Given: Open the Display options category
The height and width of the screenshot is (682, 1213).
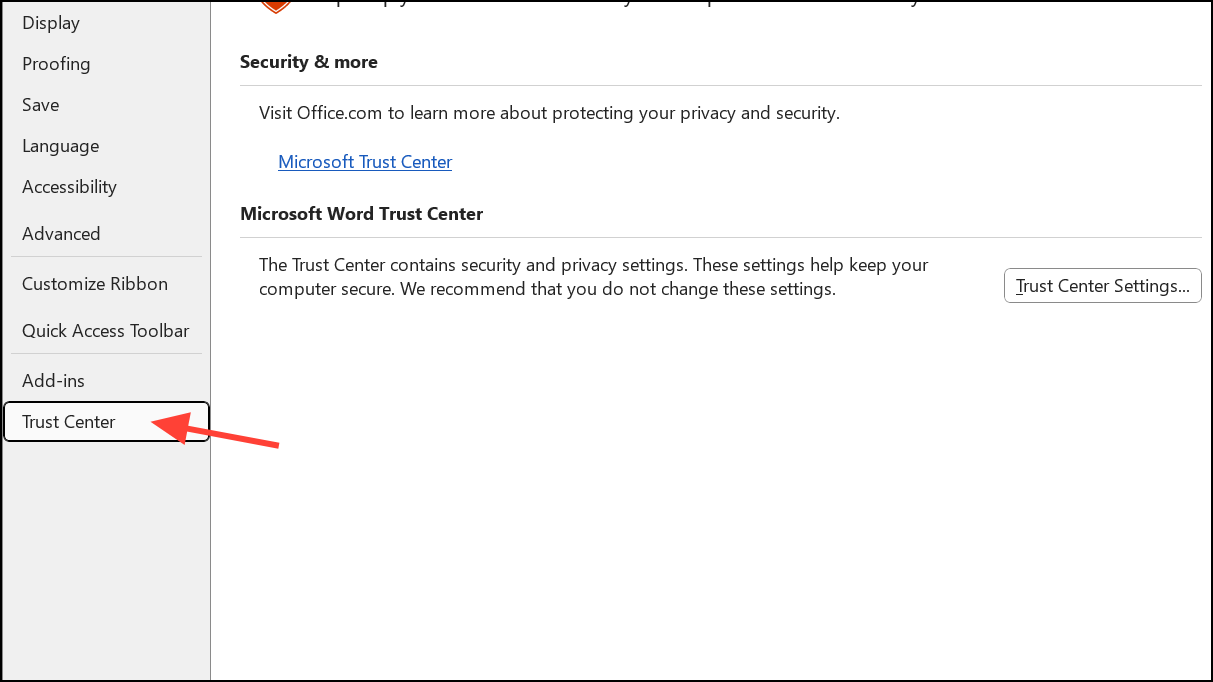Looking at the screenshot, I should [51, 23].
